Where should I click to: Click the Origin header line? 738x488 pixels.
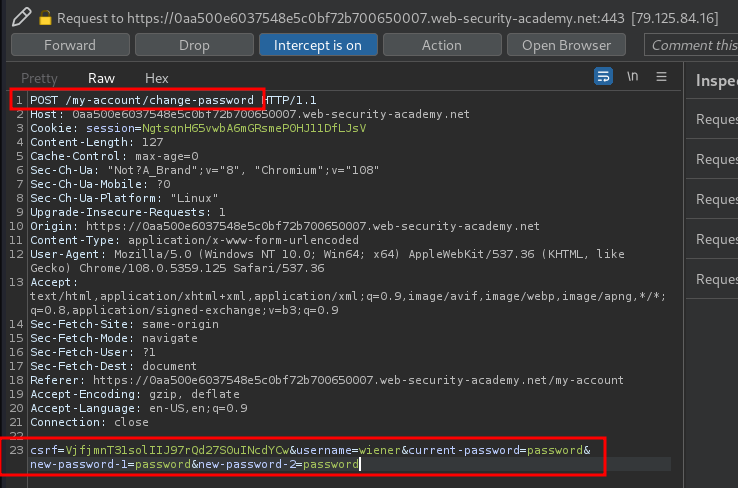point(285,226)
